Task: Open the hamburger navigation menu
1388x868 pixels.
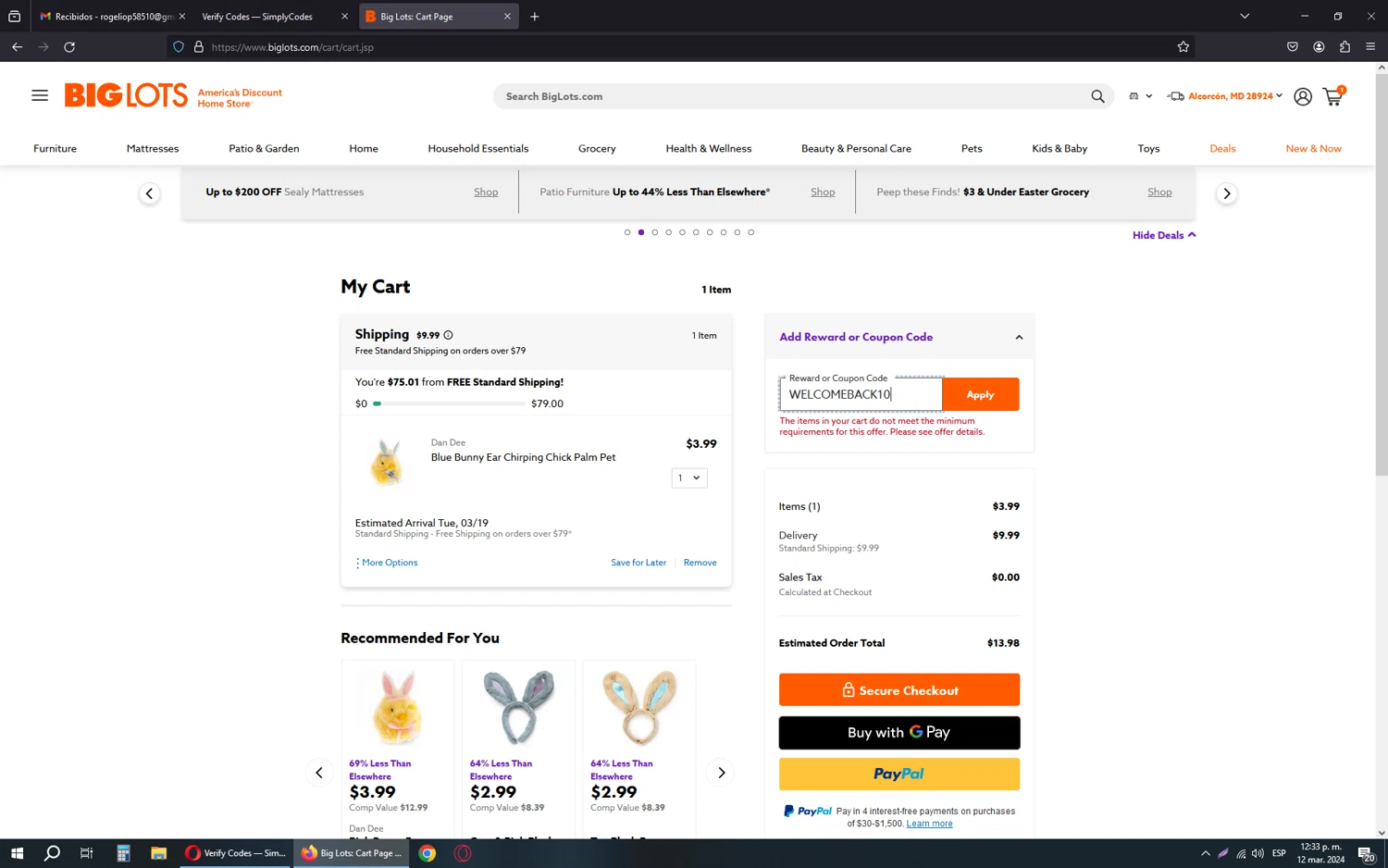Action: 40,95
